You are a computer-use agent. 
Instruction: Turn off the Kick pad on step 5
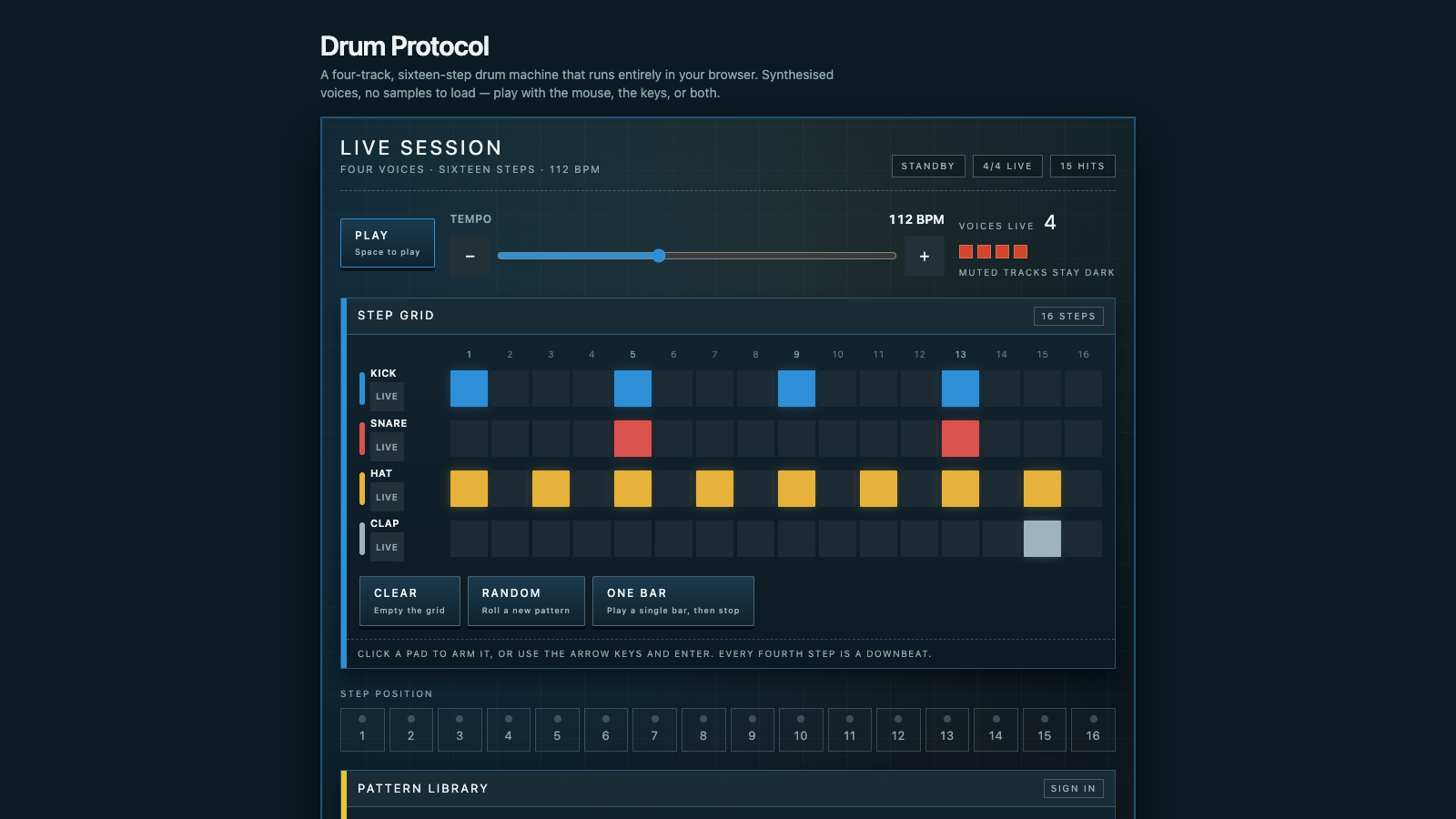[x=632, y=389]
